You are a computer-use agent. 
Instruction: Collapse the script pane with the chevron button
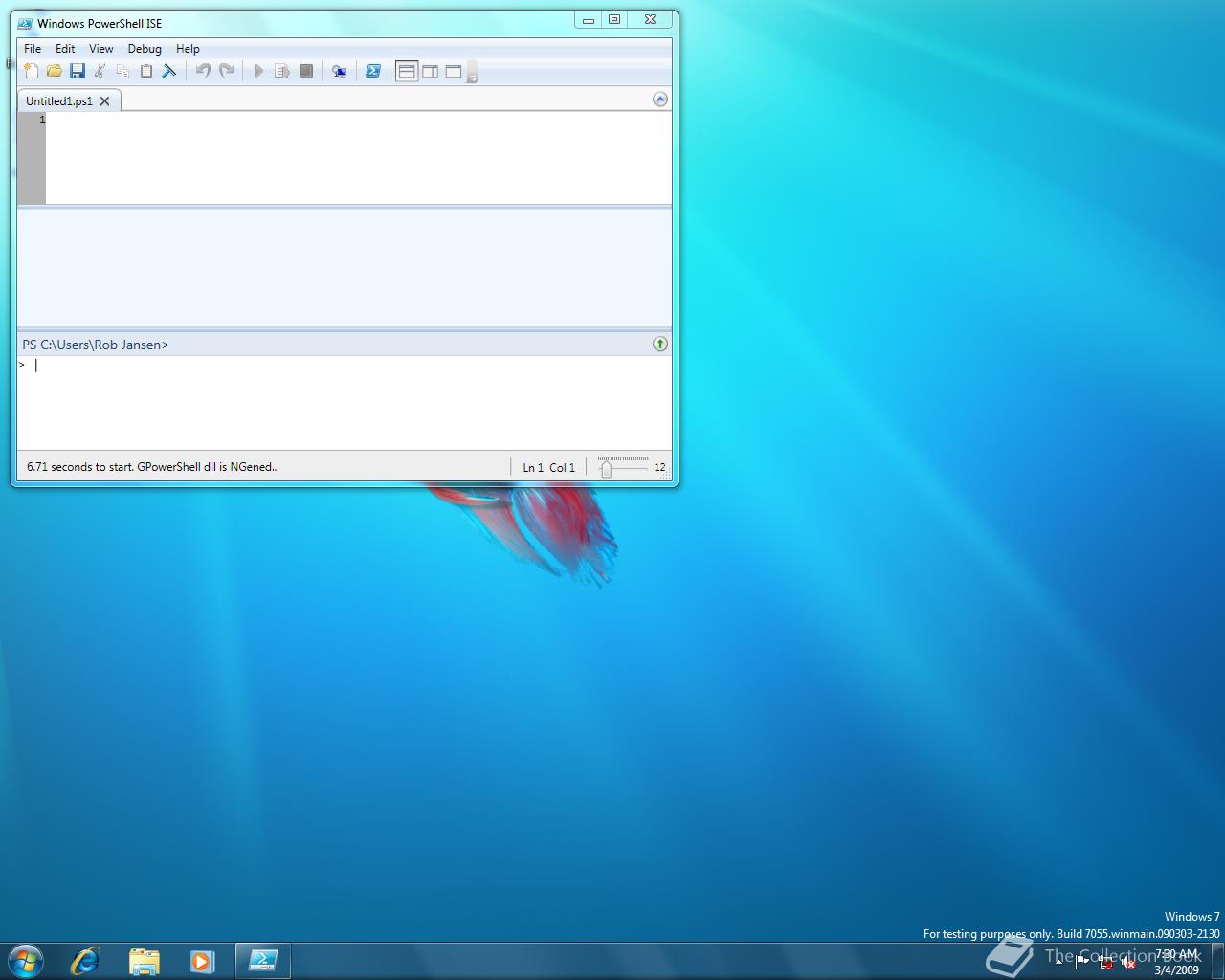659,100
